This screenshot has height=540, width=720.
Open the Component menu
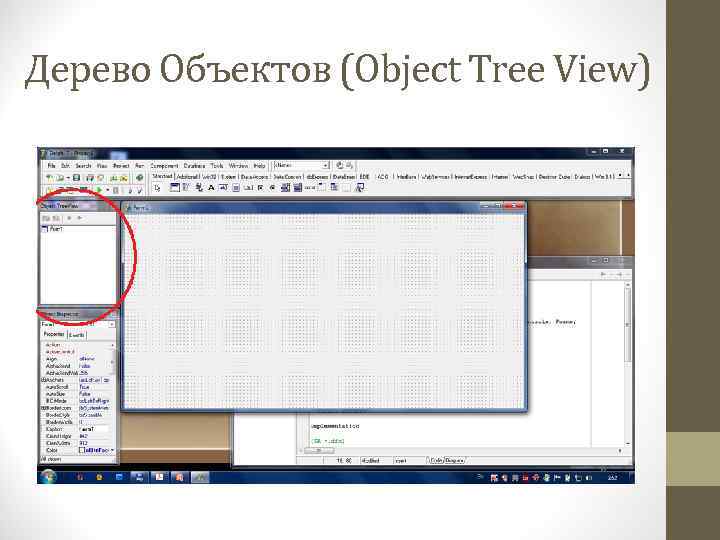(164, 166)
